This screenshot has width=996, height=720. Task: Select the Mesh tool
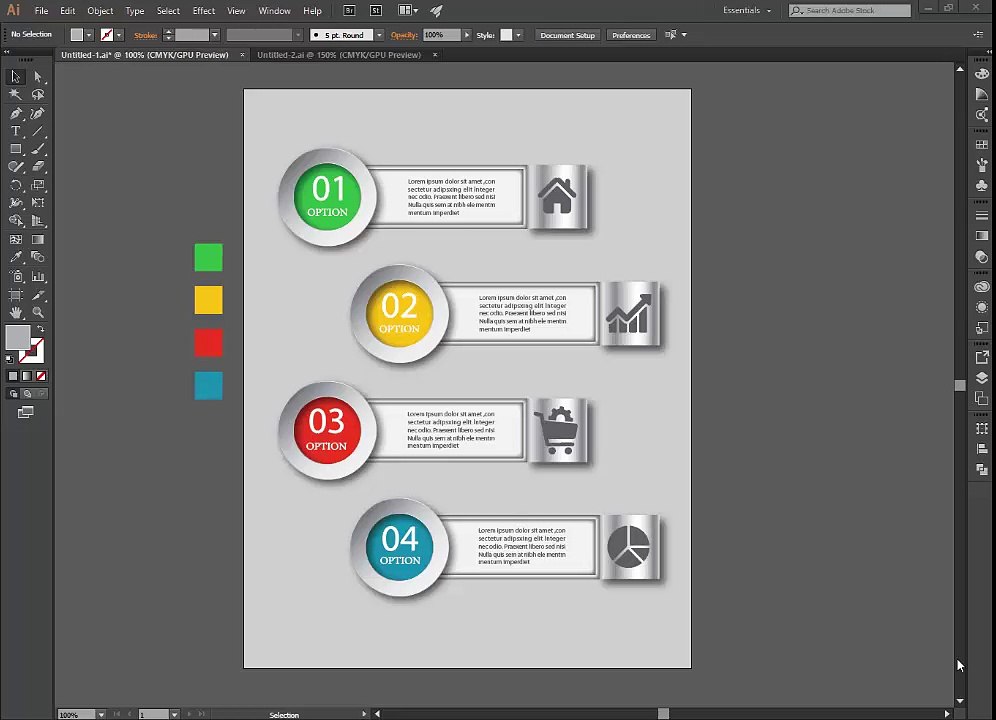[x=15, y=240]
